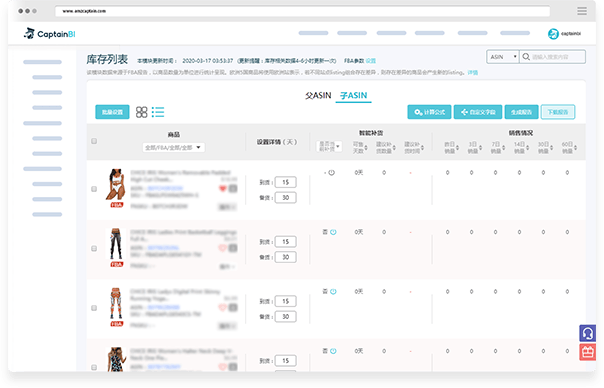Click the 下载报告 button
The width and height of the screenshot is (604, 388).
pos(558,112)
